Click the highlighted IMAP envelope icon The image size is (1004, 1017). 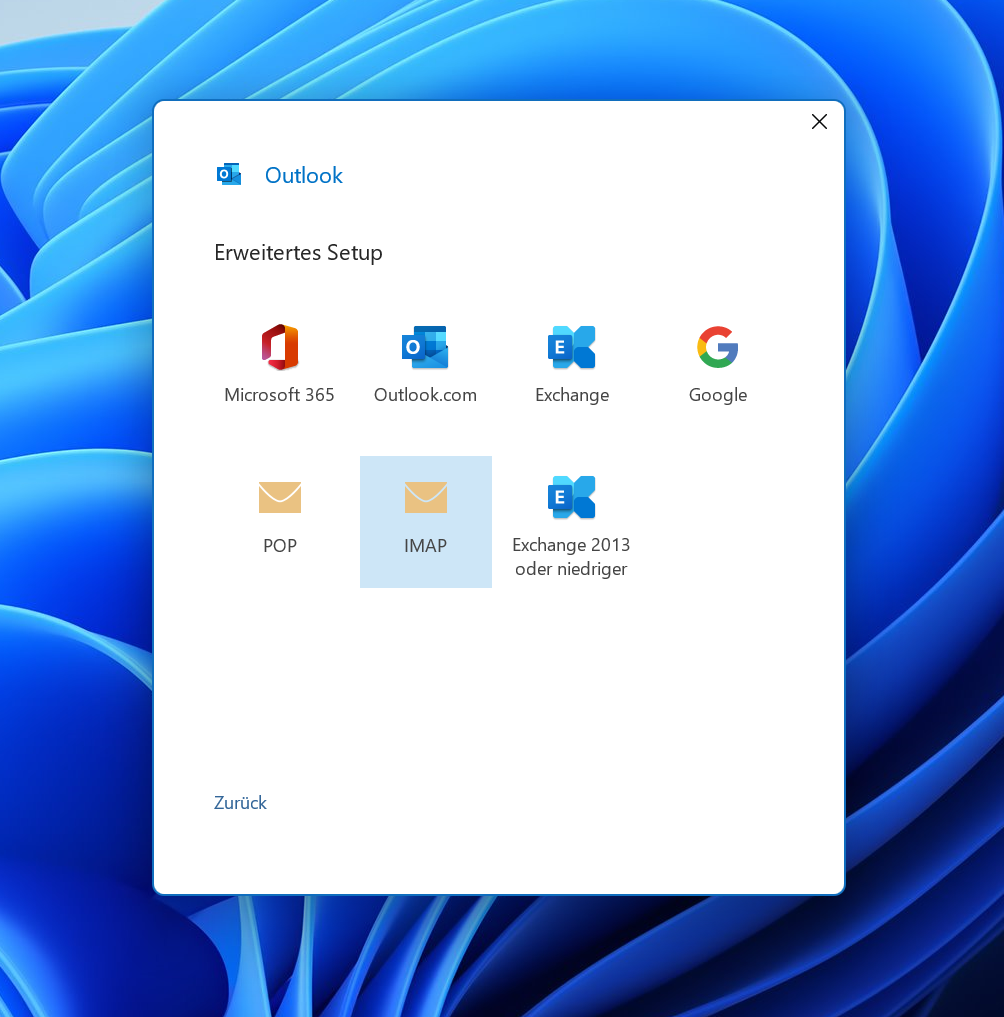point(425,497)
